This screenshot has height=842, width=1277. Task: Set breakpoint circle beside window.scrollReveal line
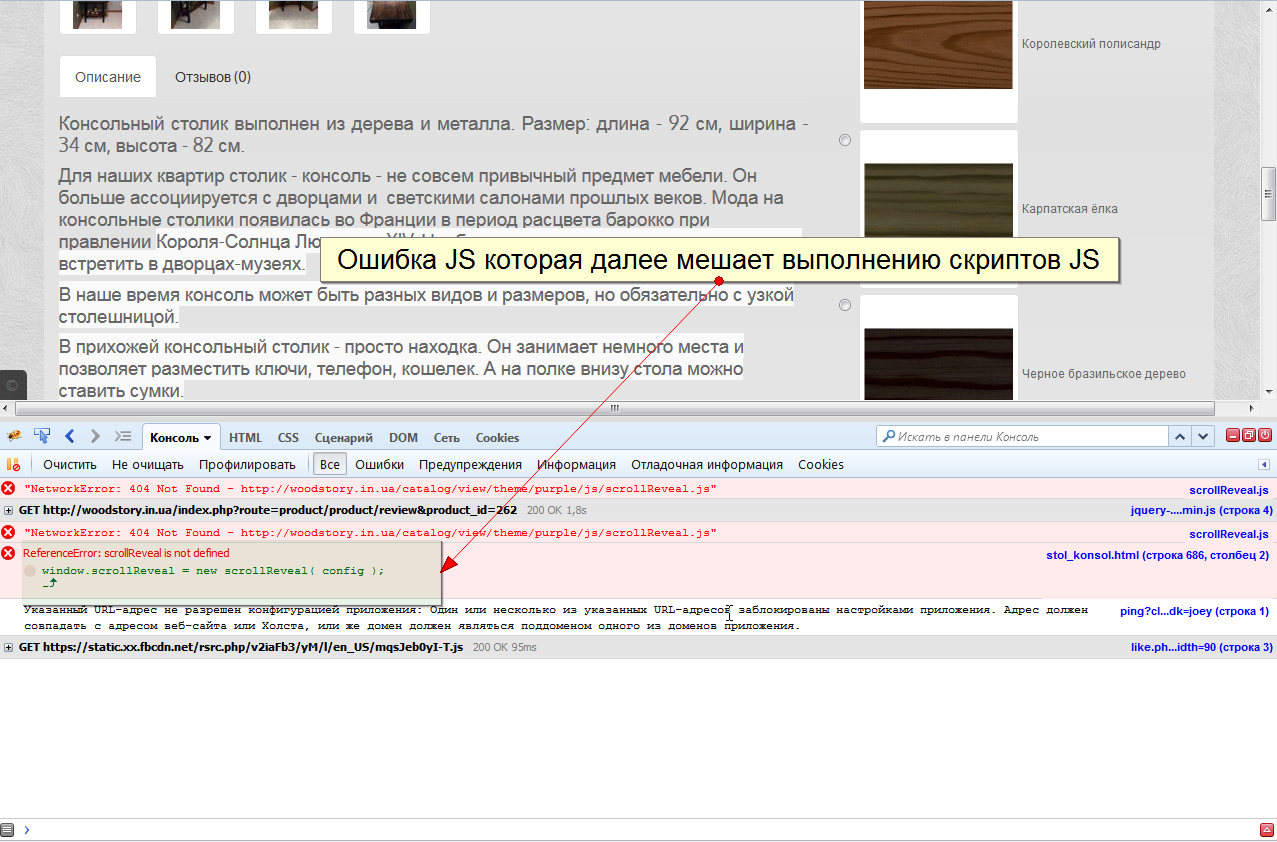tap(30, 571)
